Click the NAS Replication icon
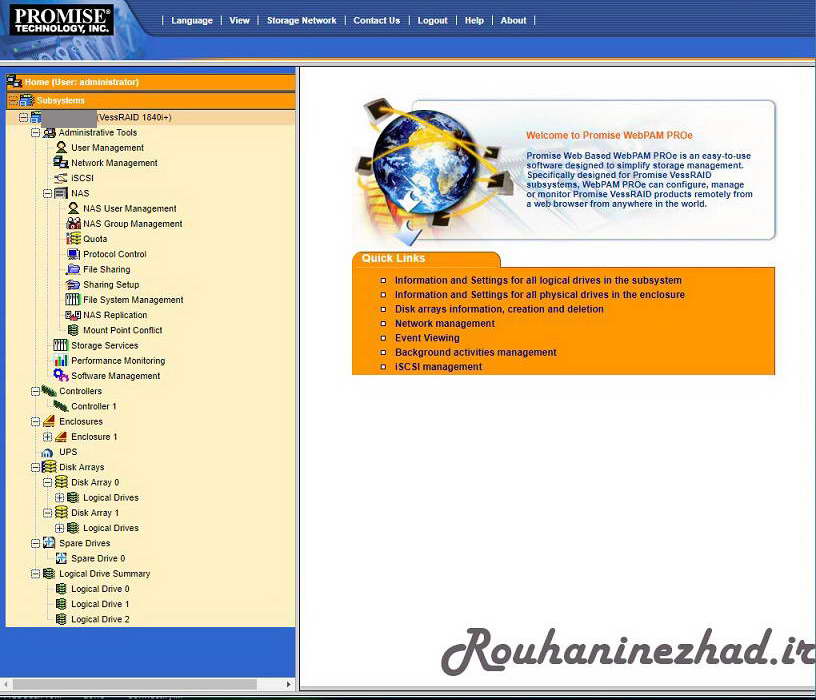Viewport: 816px width, 700px height. pyautogui.click(x=73, y=315)
